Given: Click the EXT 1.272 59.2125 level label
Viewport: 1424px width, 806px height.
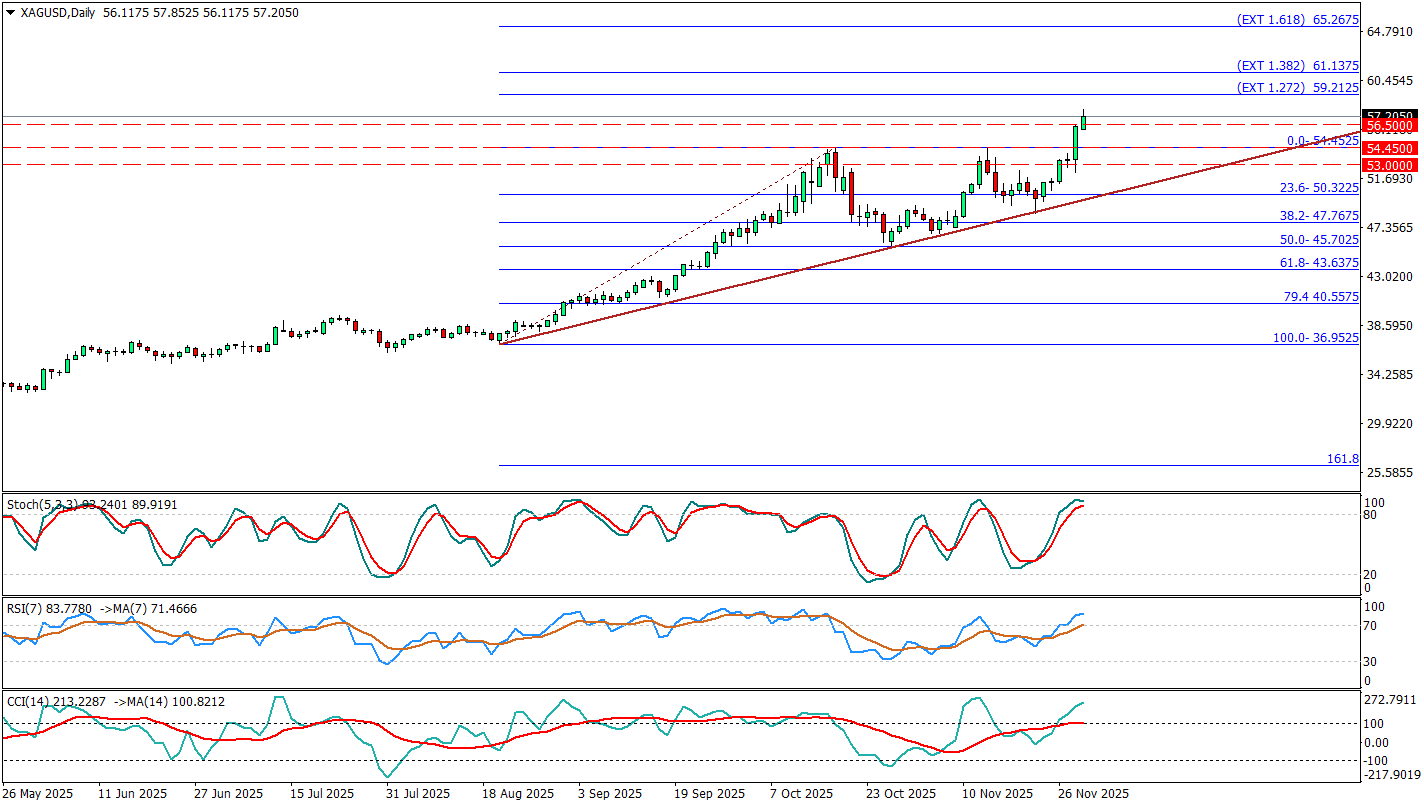Looking at the screenshot, I should (x=1297, y=87).
